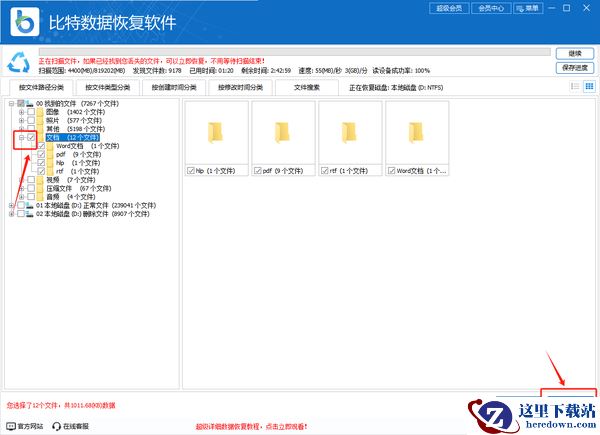Switch to 按创建时间分类 tab

click(x=174, y=88)
